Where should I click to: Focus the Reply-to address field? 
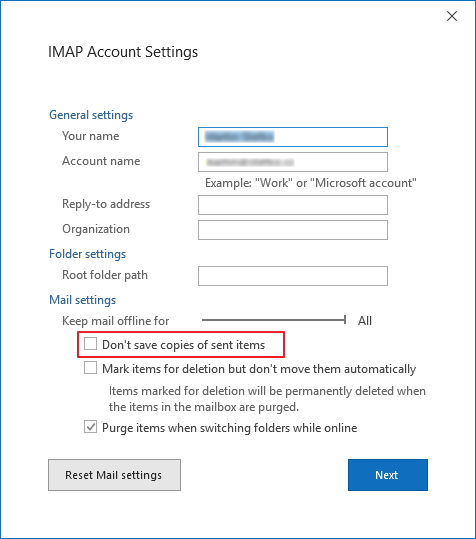[293, 205]
